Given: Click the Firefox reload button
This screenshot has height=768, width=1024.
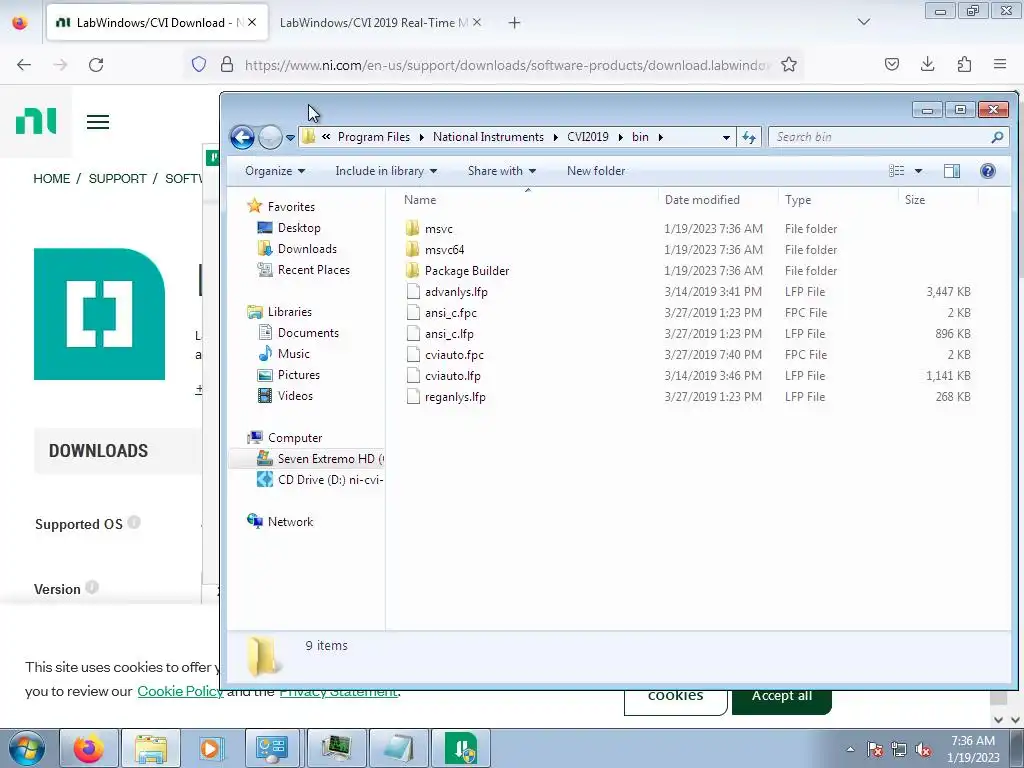Looking at the screenshot, I should click(x=96, y=65).
